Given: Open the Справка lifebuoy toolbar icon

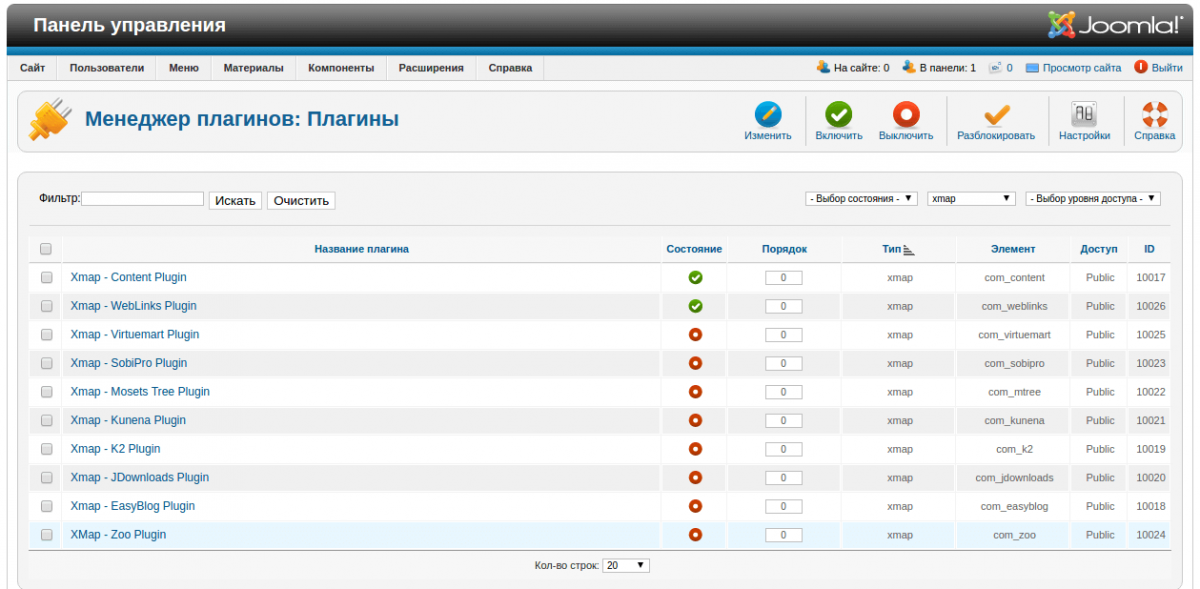Looking at the screenshot, I should click(x=1154, y=114).
